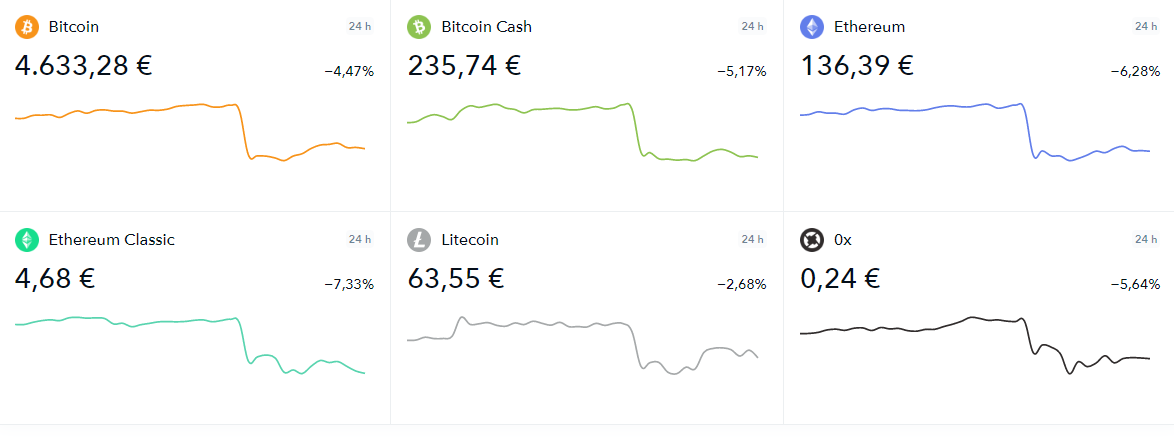Toggle the 24 h badge on Bitcoin Cash card
Image resolution: width=1174 pixels, height=442 pixels.
[752, 26]
